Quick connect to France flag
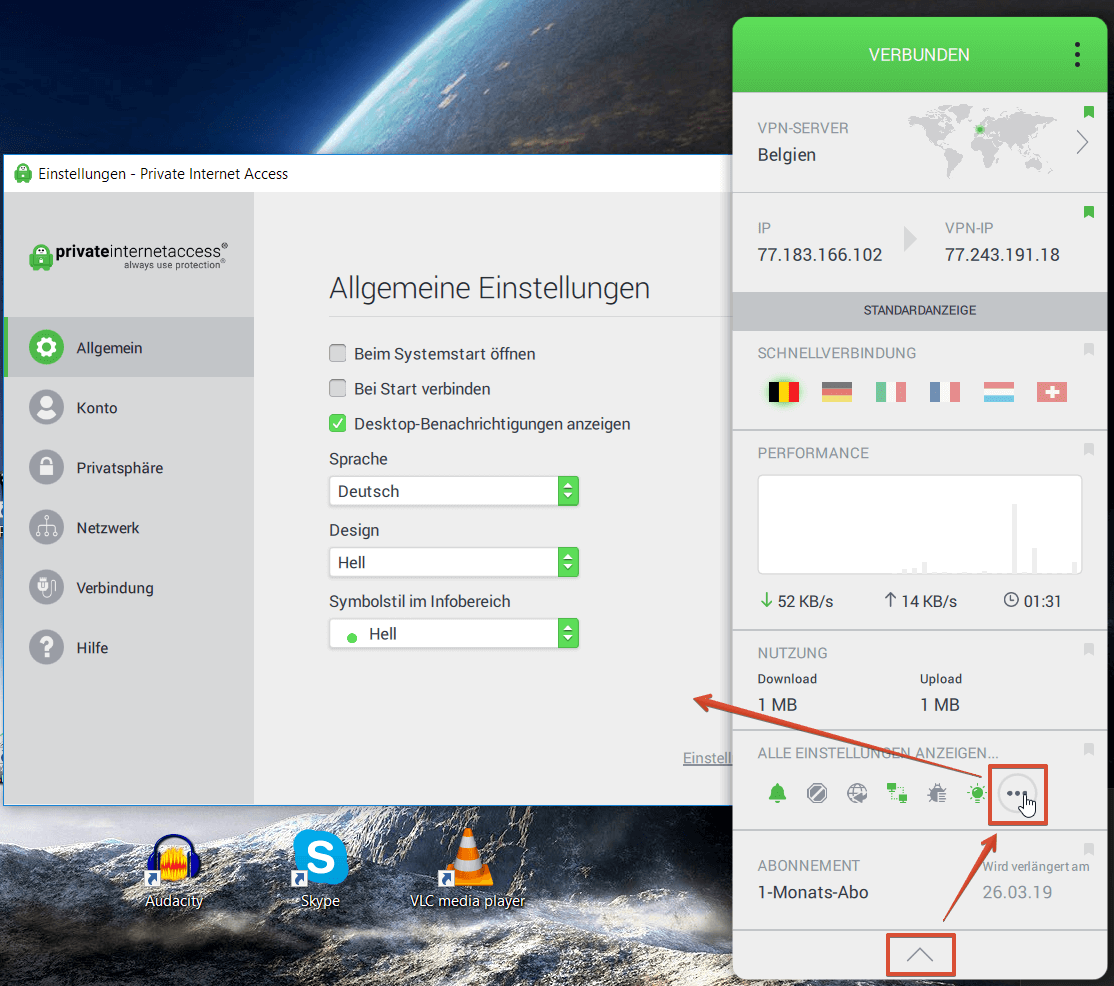The height and width of the screenshot is (986, 1114). tap(945, 391)
